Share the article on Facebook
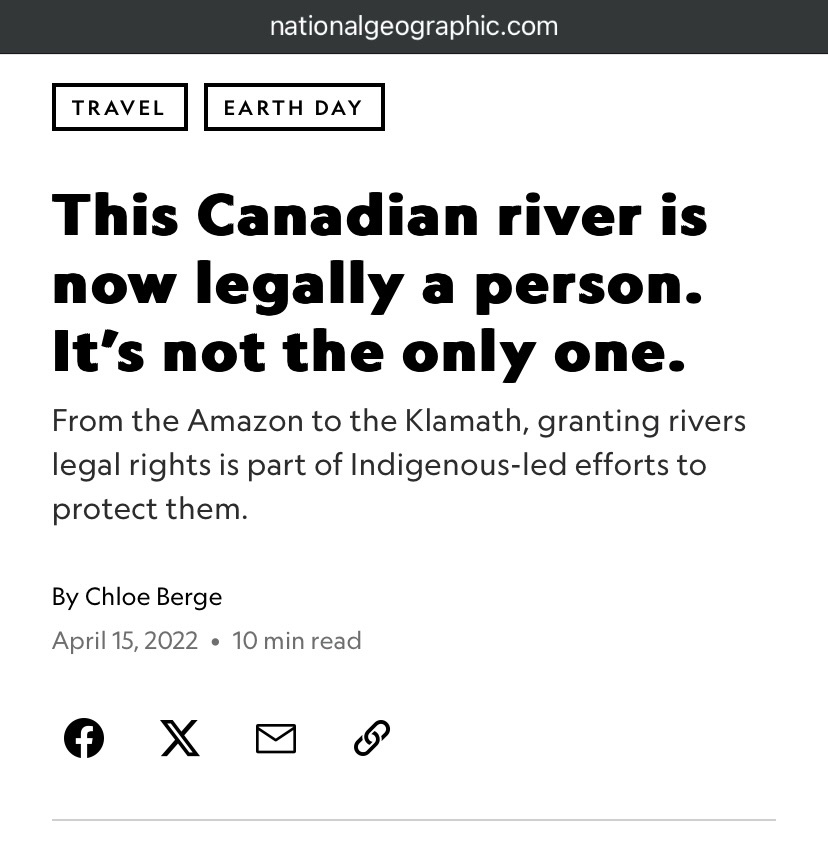Image resolution: width=828 pixels, height=866 pixels. pos(84,738)
